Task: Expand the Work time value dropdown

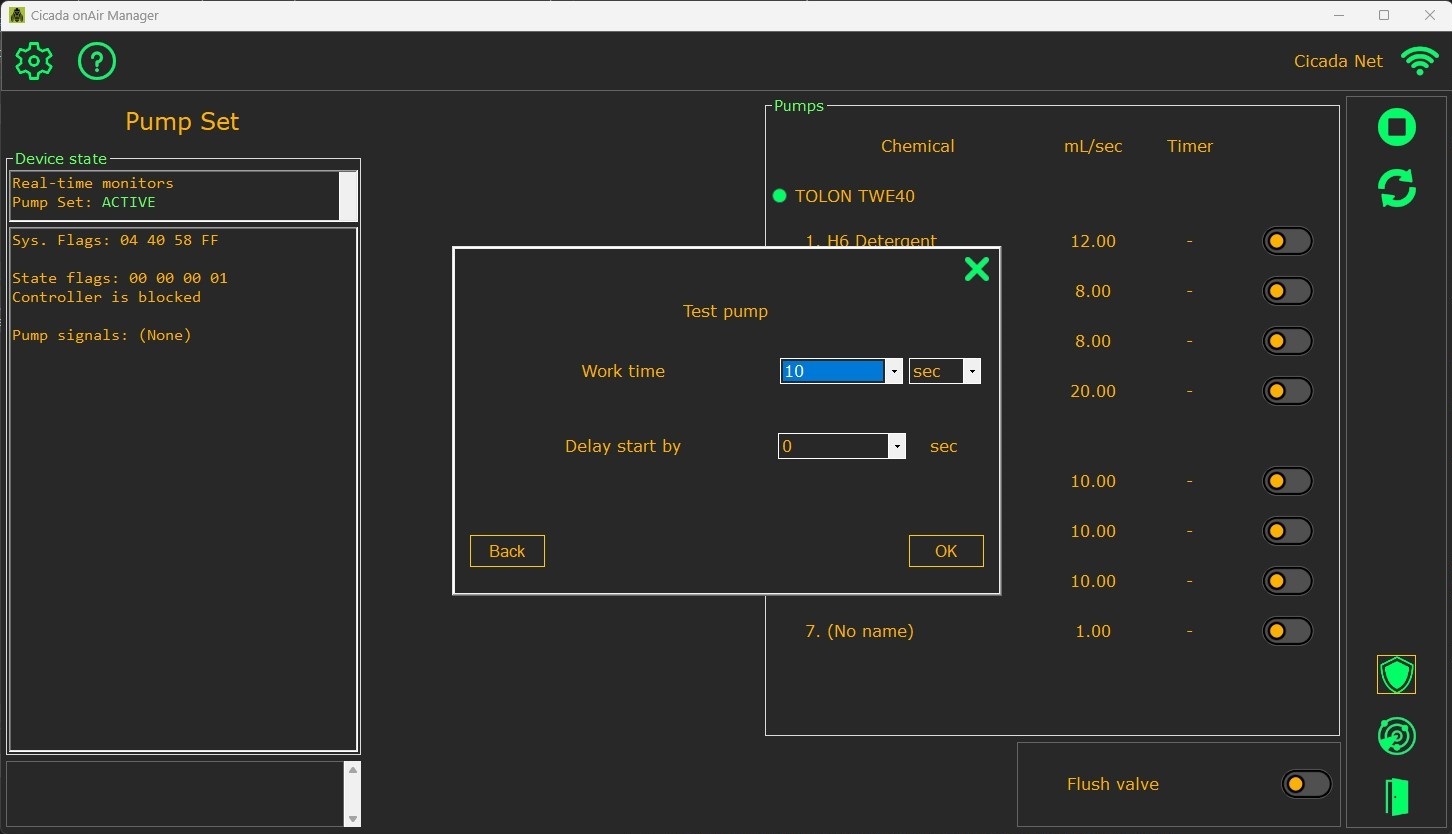Action: [893, 371]
